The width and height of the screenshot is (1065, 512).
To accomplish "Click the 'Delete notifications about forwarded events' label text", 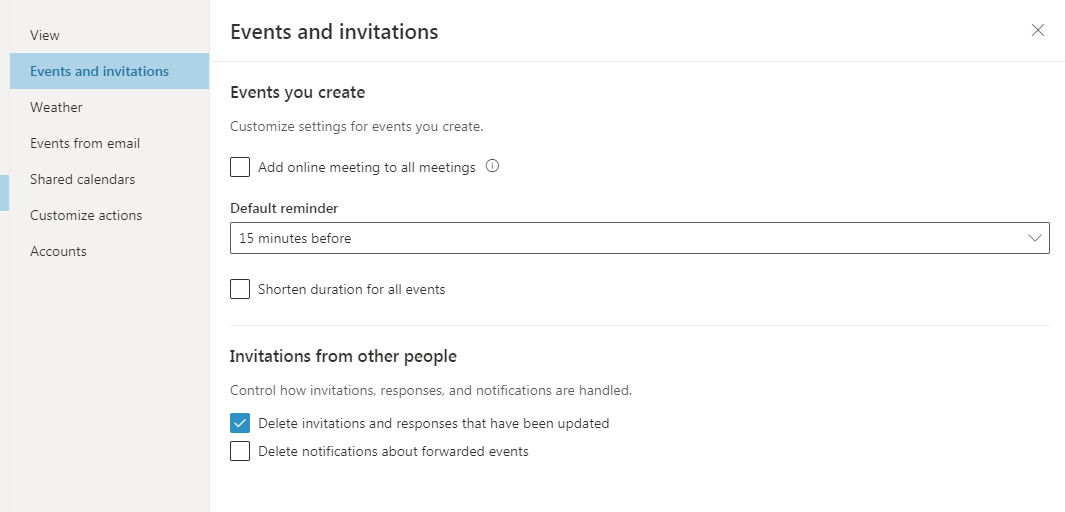I will (x=393, y=451).
